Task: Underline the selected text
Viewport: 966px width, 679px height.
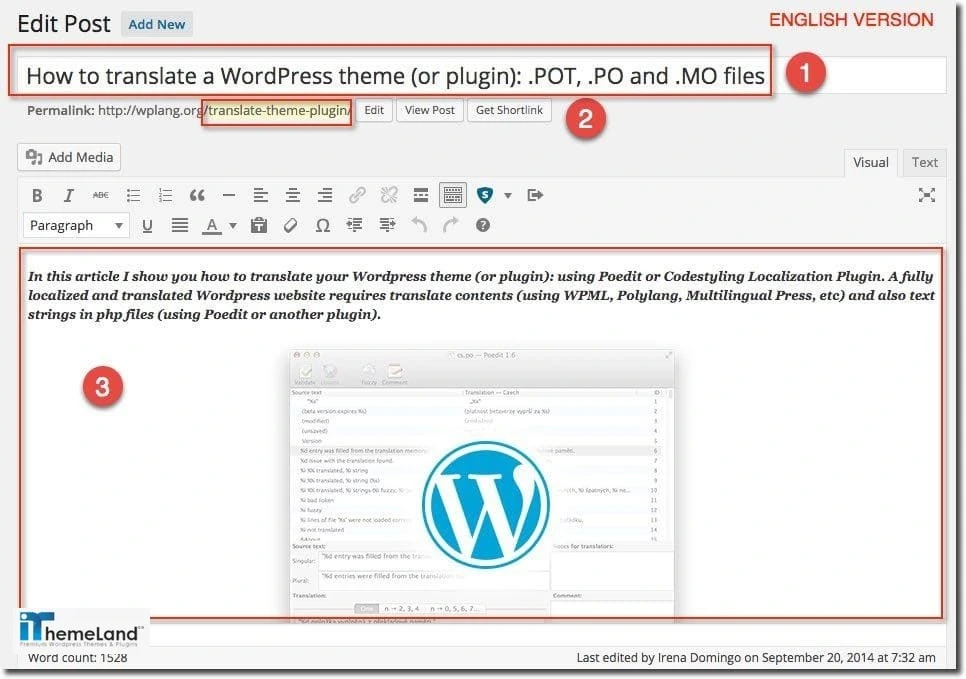Action: coord(147,226)
